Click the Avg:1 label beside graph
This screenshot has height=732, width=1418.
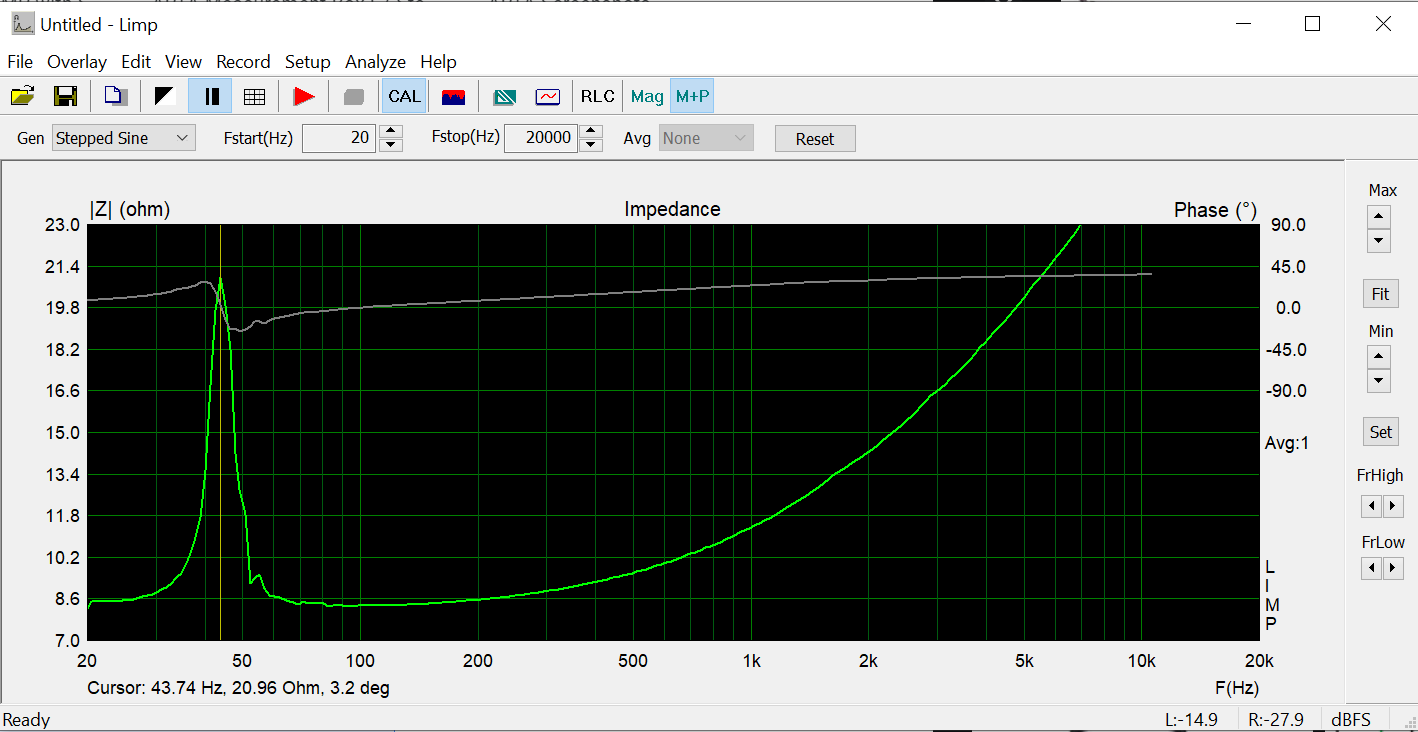1287,443
